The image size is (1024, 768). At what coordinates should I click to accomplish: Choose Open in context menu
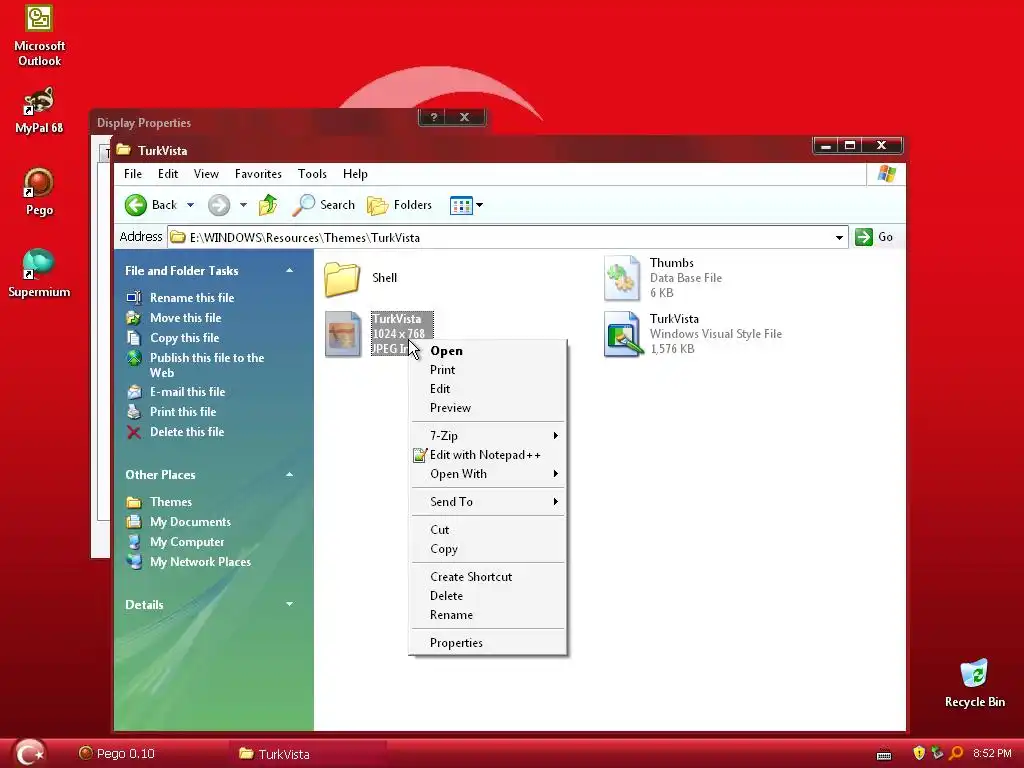[488, 351]
